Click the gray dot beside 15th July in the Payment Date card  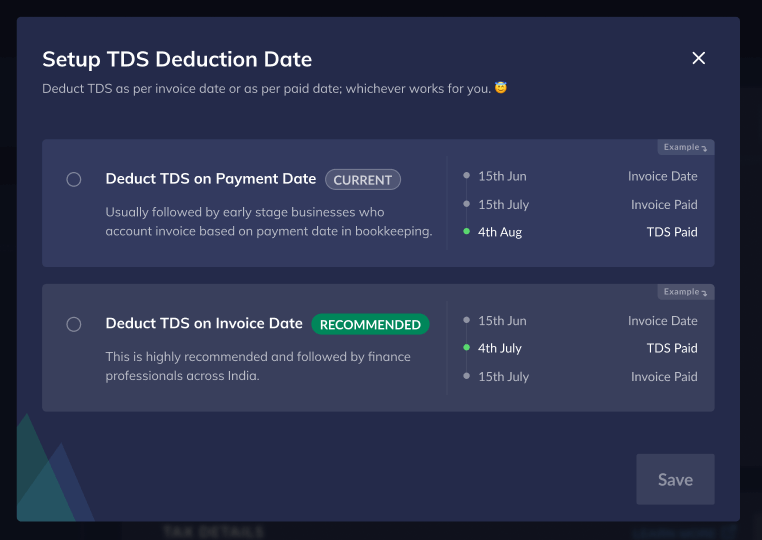[466, 204]
